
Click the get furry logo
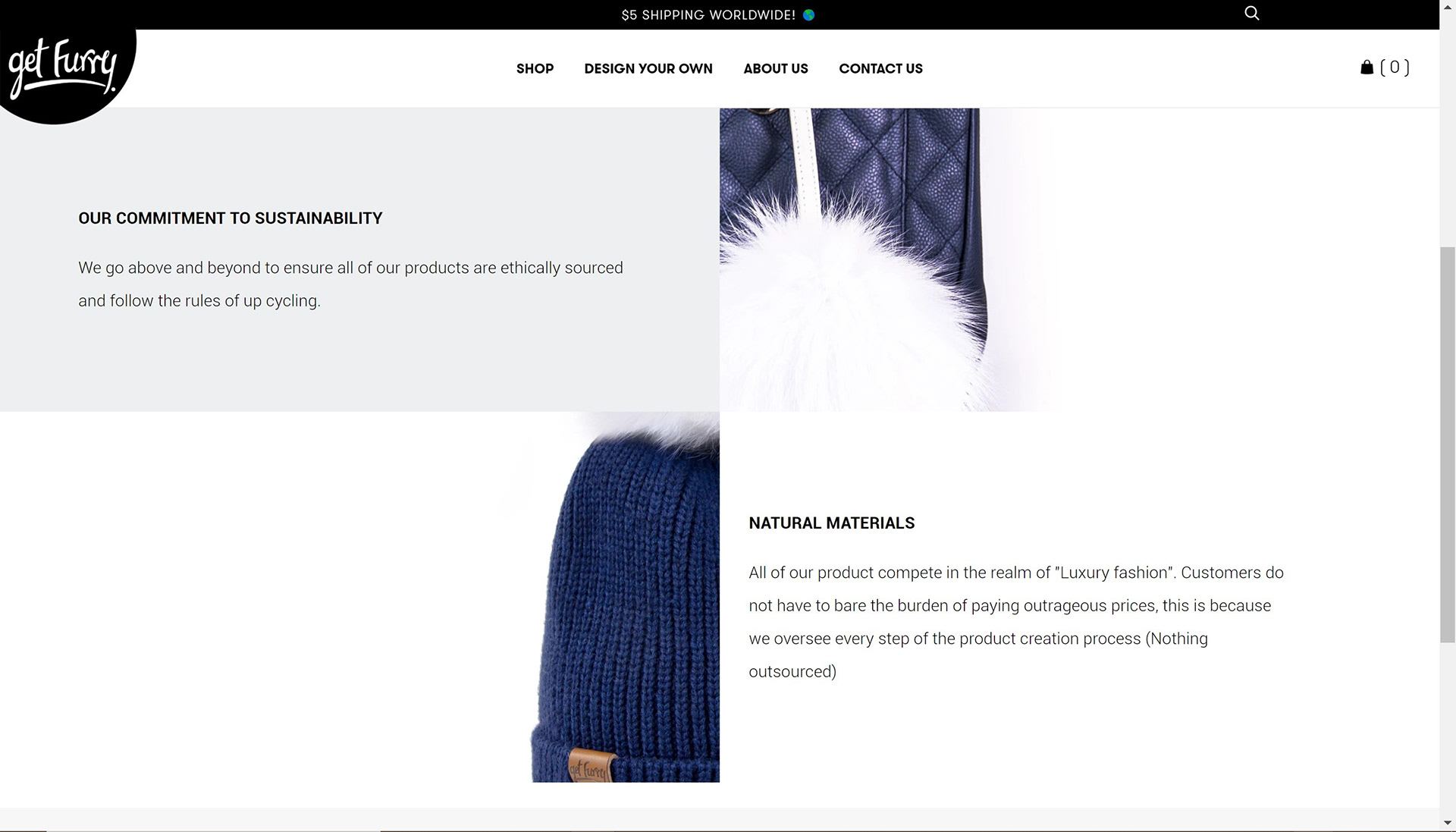point(64,67)
